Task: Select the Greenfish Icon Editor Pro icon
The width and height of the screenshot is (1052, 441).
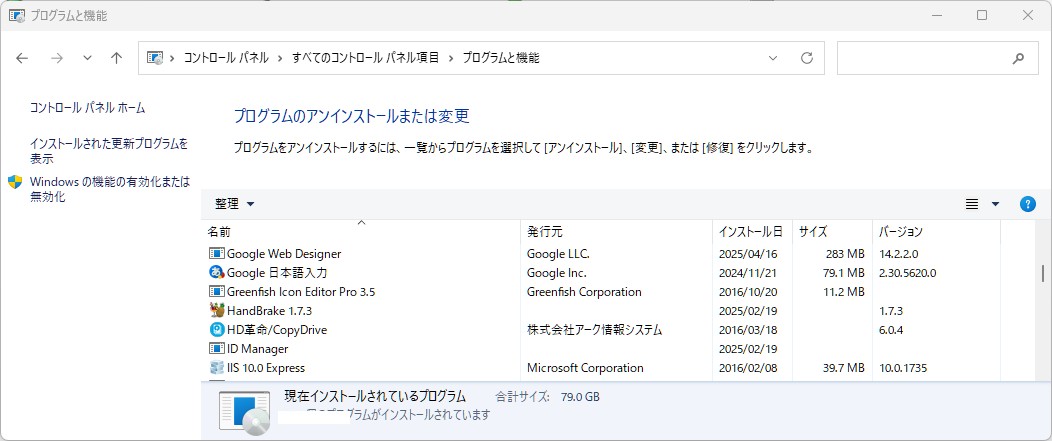Action: point(216,291)
